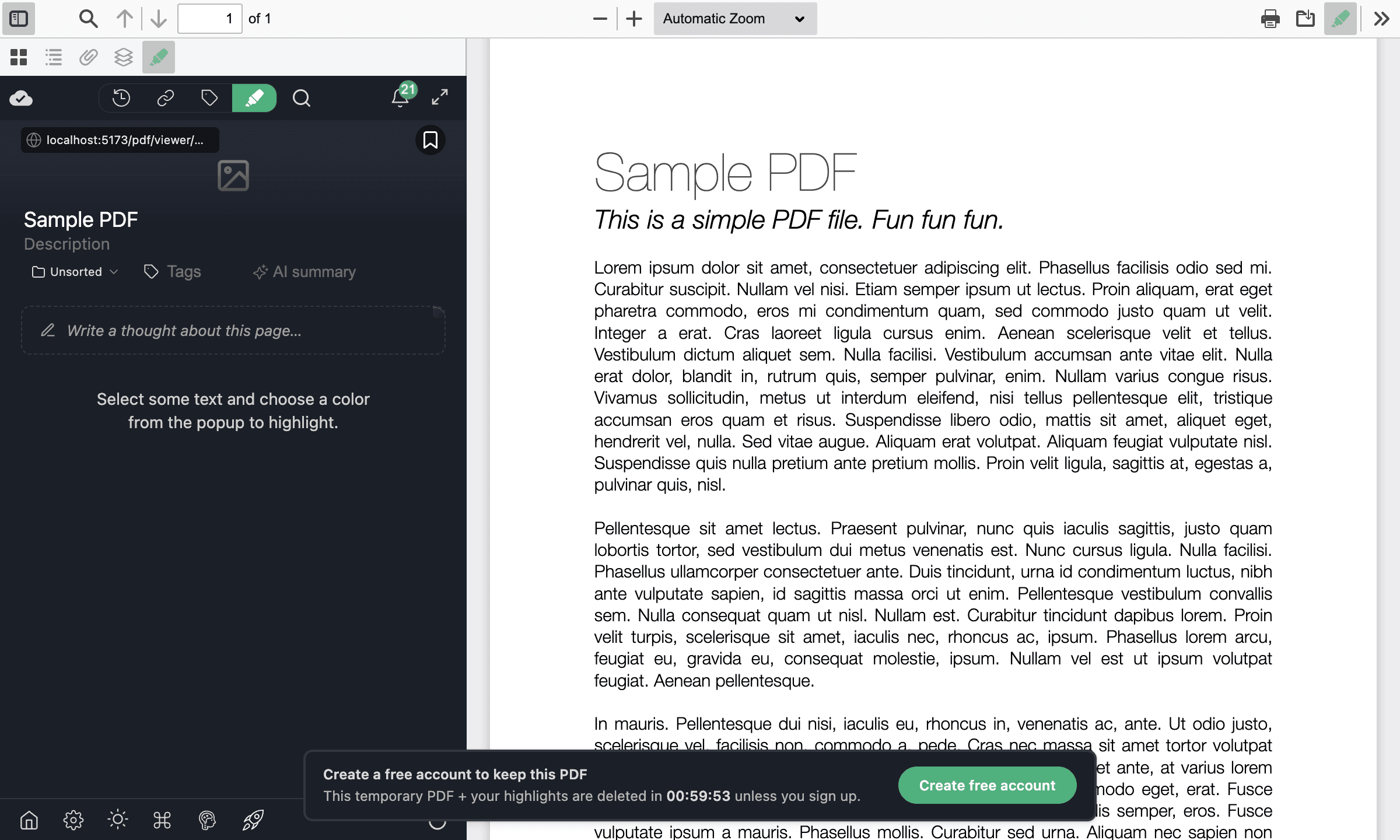Zoom out with the minus button
The height and width of the screenshot is (840, 1400).
coord(600,19)
